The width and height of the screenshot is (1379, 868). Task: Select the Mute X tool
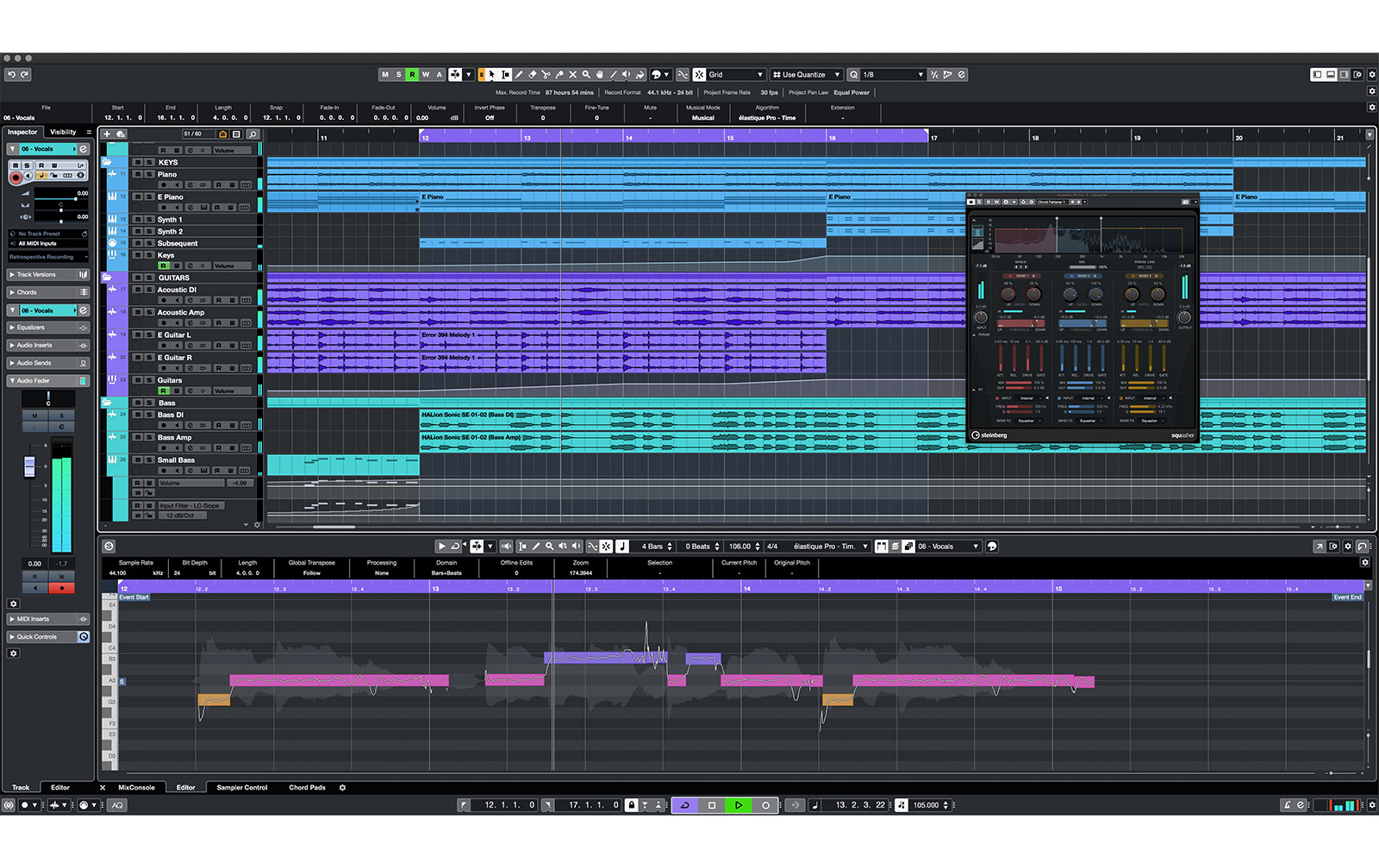(573, 74)
